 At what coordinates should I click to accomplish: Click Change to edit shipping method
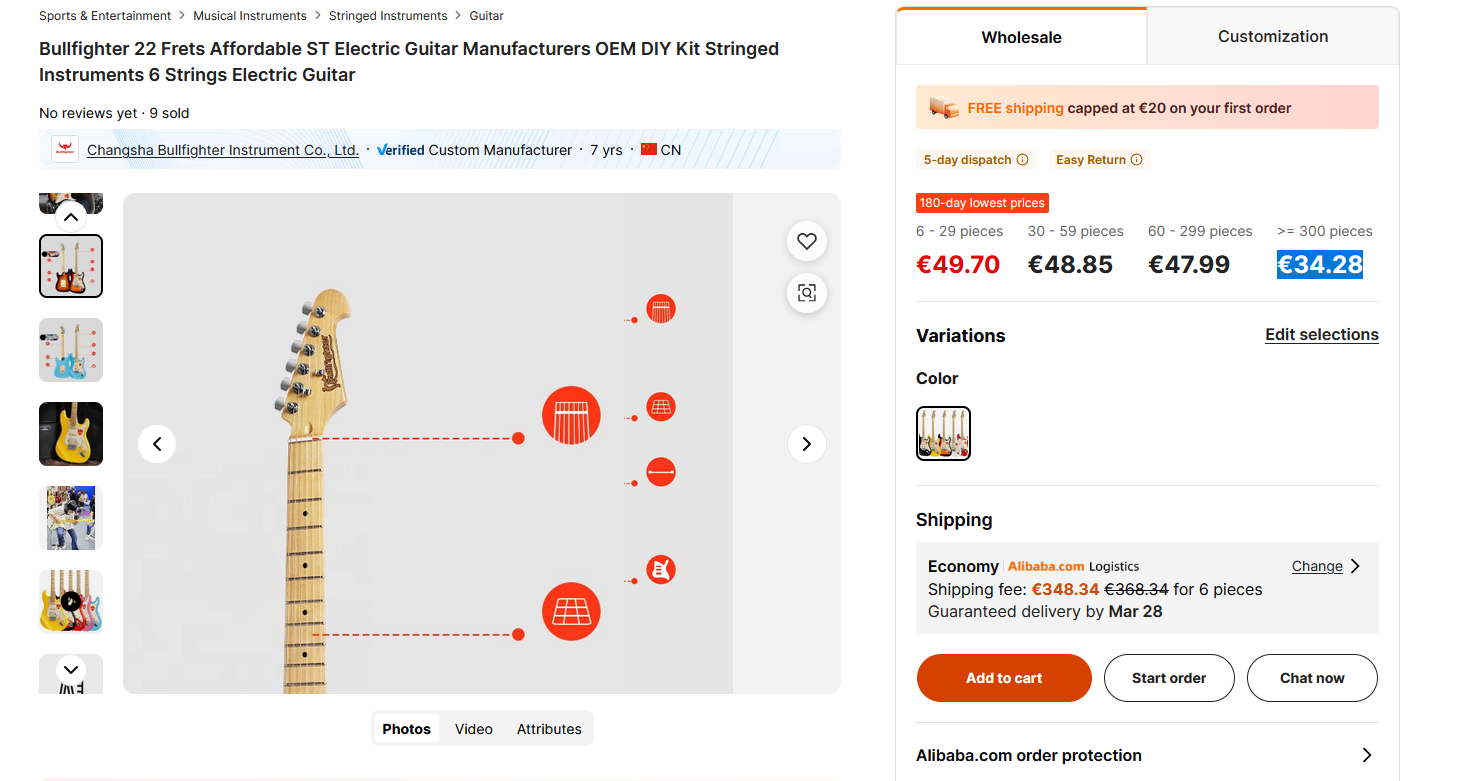pos(1317,566)
